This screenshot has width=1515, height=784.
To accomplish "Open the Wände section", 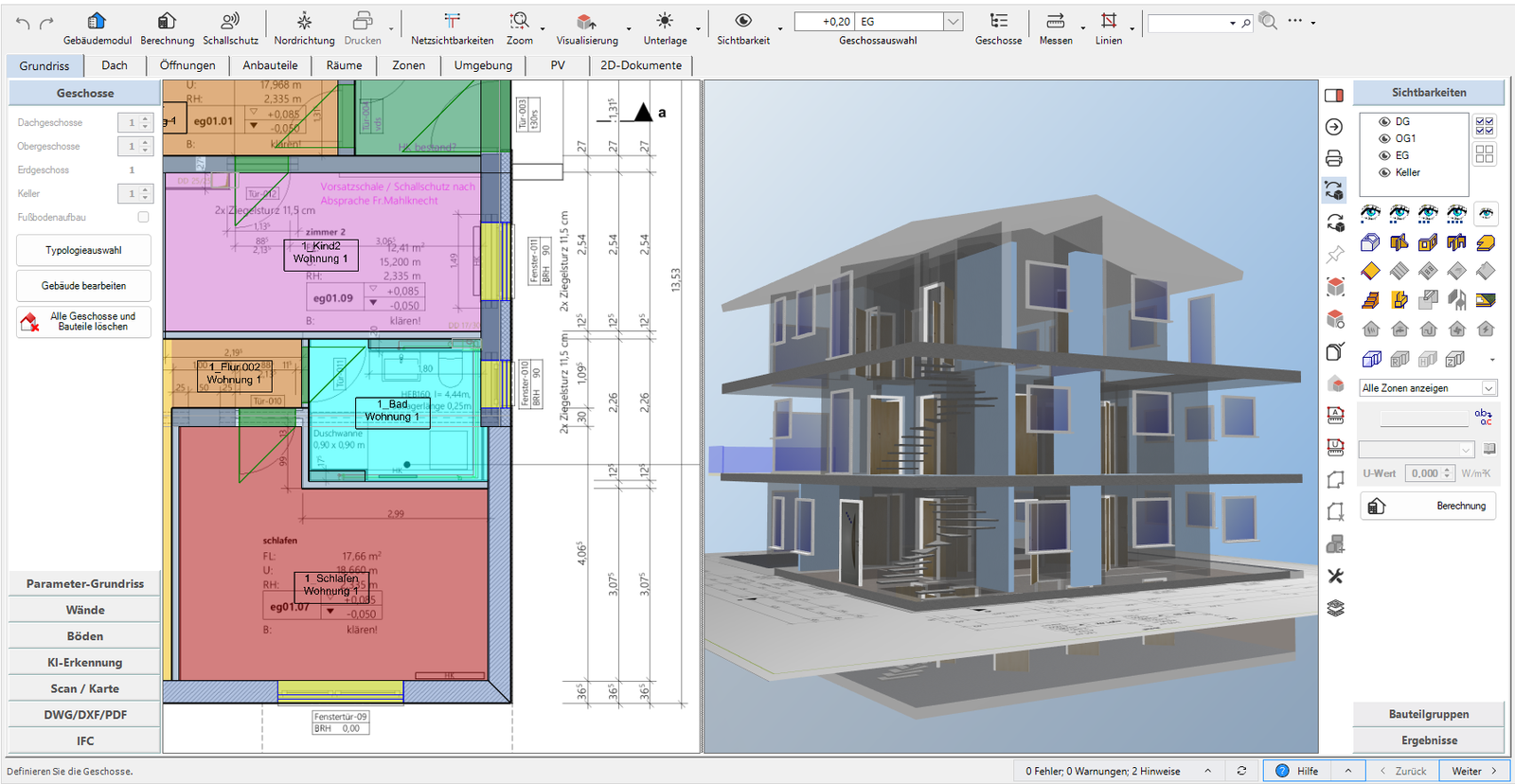I will [85, 610].
